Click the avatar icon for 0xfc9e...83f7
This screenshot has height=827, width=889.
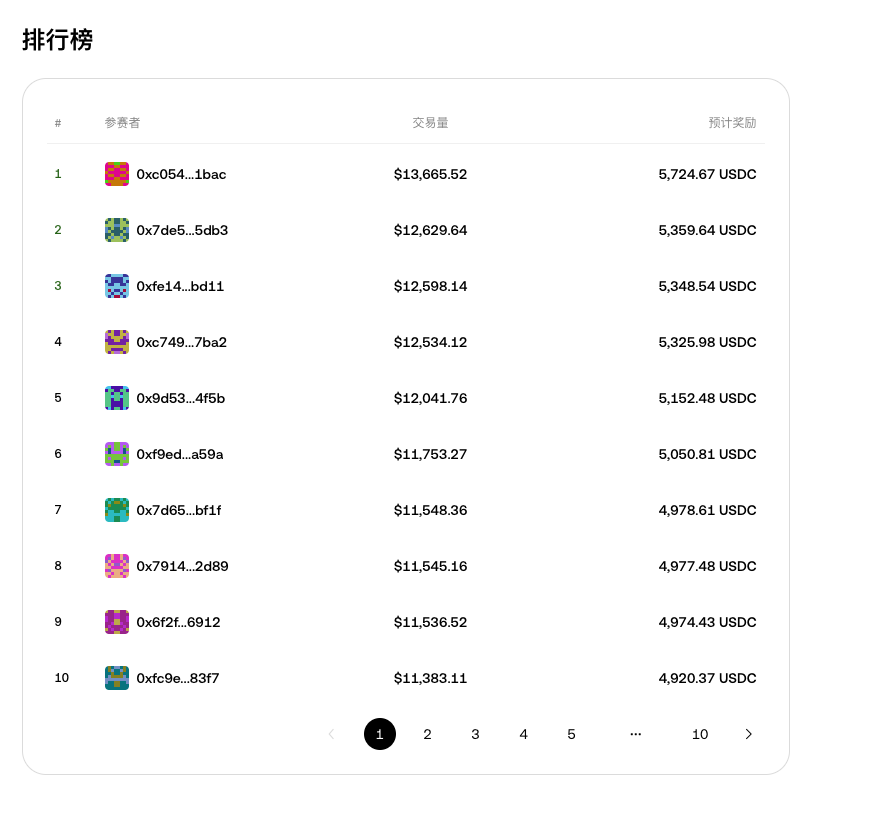point(117,678)
